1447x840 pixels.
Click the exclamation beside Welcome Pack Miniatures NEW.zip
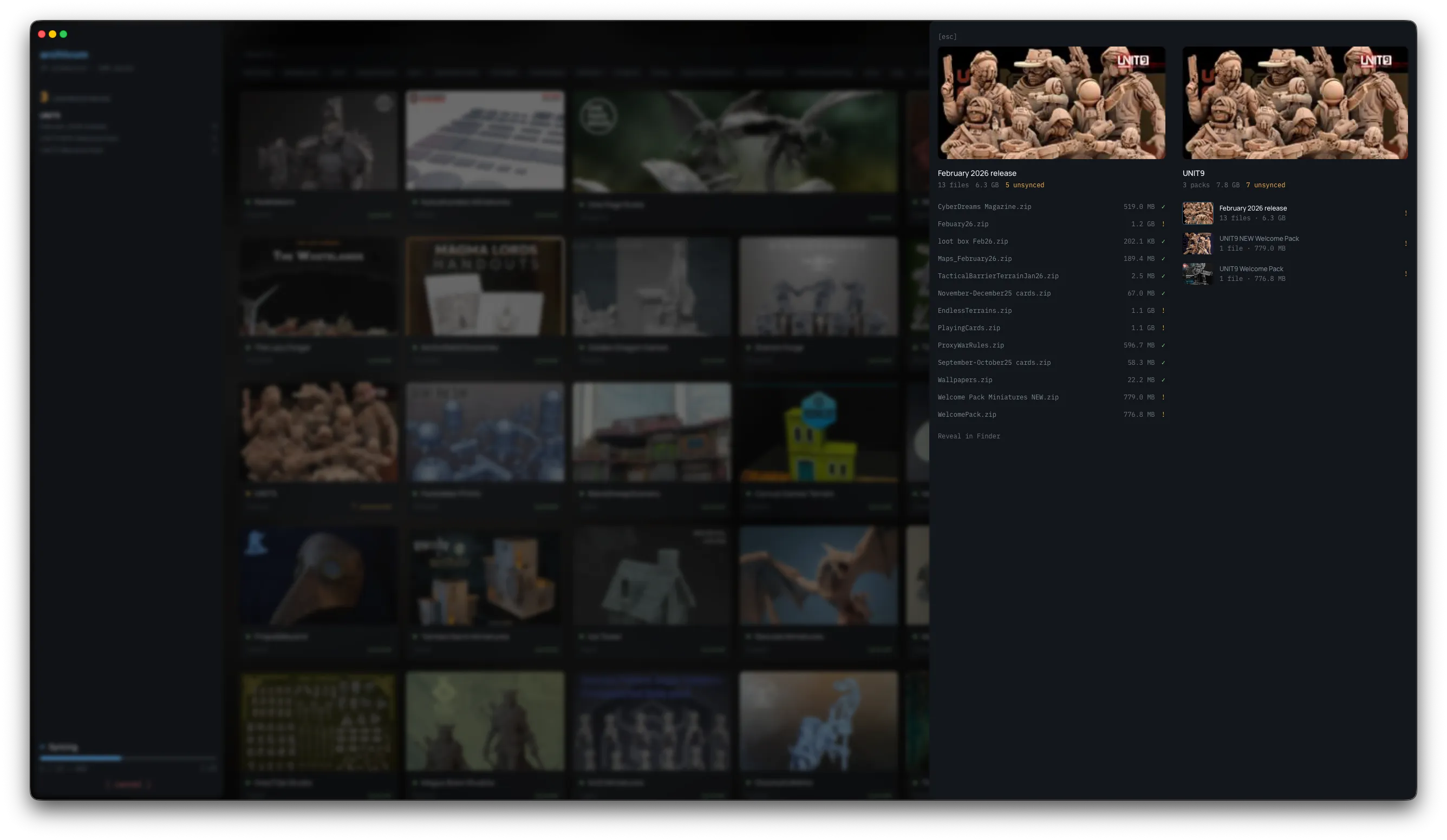click(x=1164, y=397)
